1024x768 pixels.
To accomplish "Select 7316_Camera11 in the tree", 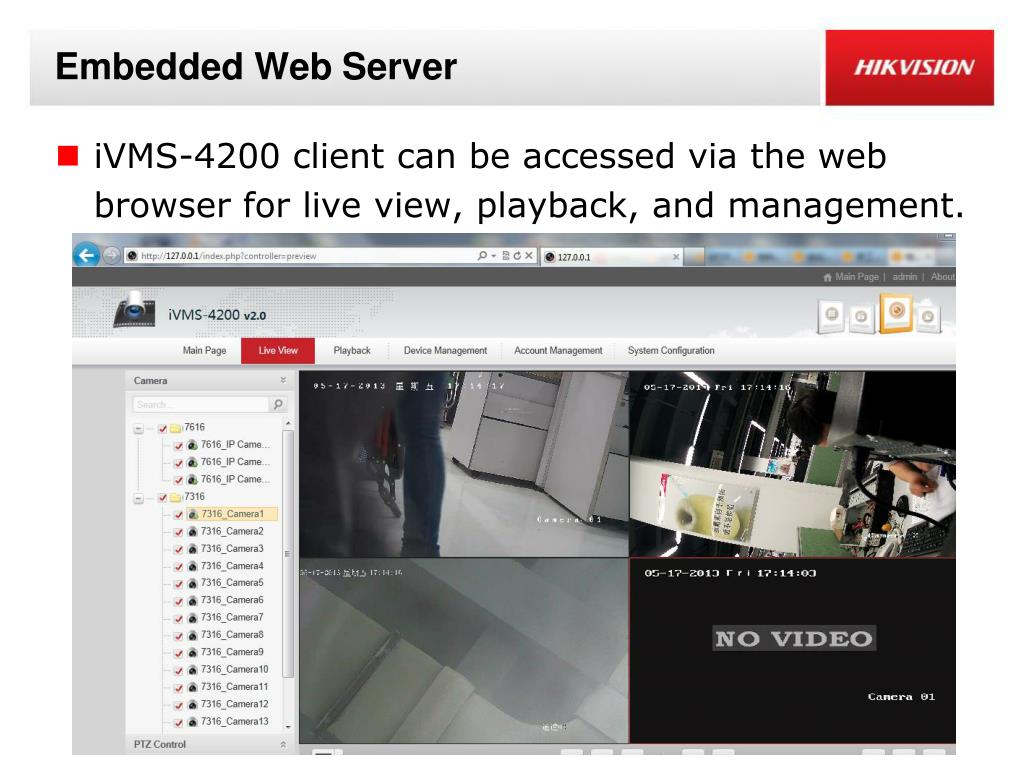I will coord(235,686).
